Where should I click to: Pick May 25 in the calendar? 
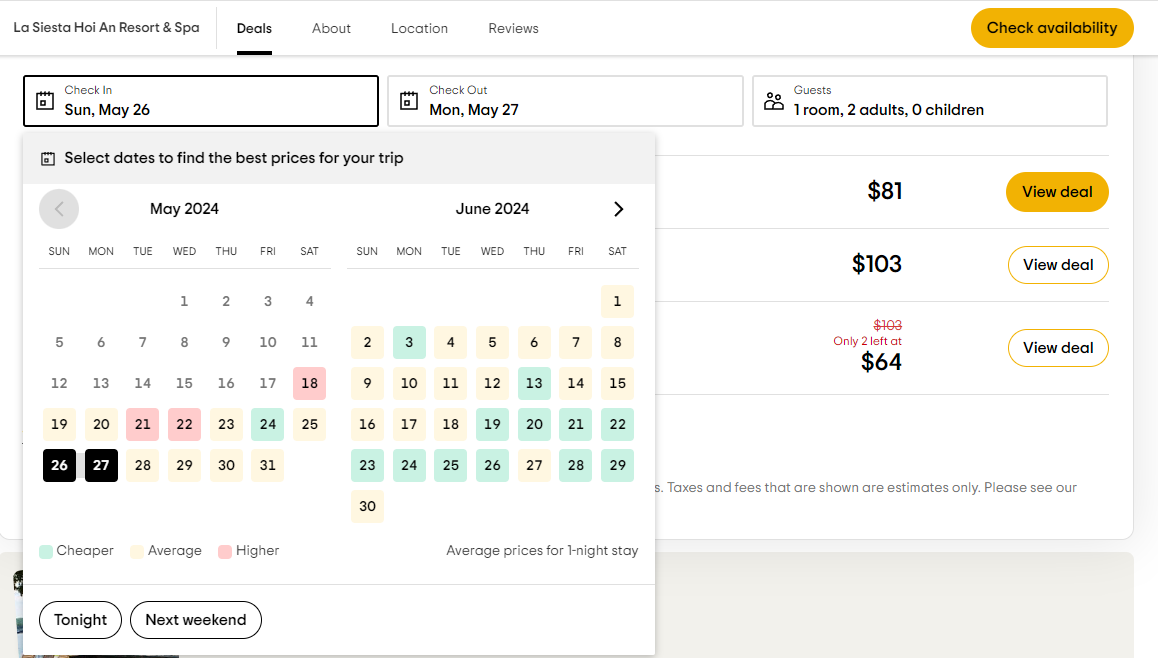[309, 425]
